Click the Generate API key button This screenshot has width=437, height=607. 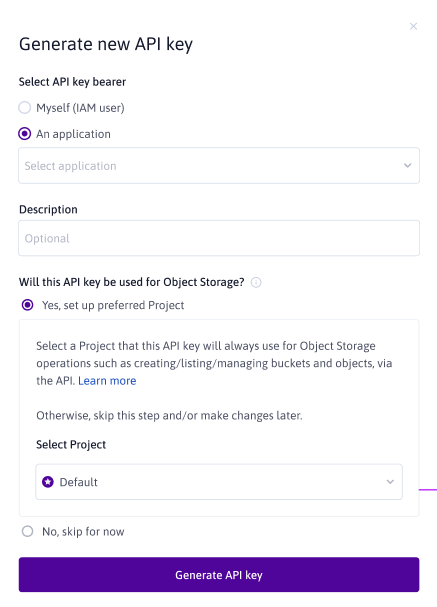(x=219, y=574)
